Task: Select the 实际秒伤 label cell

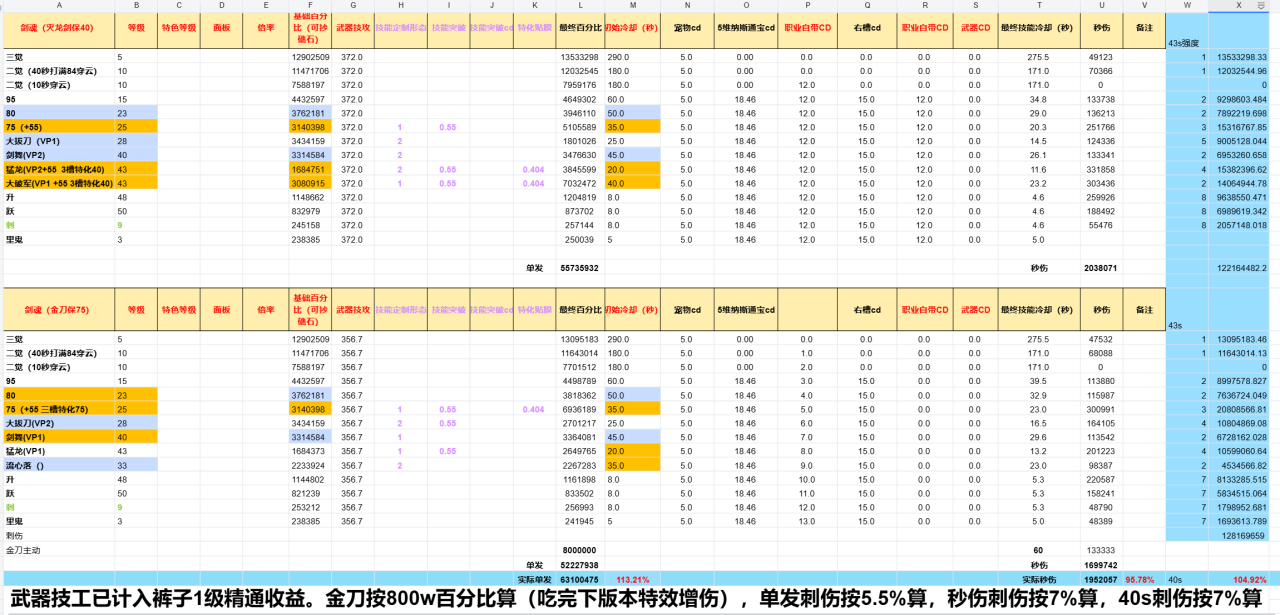Action: [x=1038, y=579]
